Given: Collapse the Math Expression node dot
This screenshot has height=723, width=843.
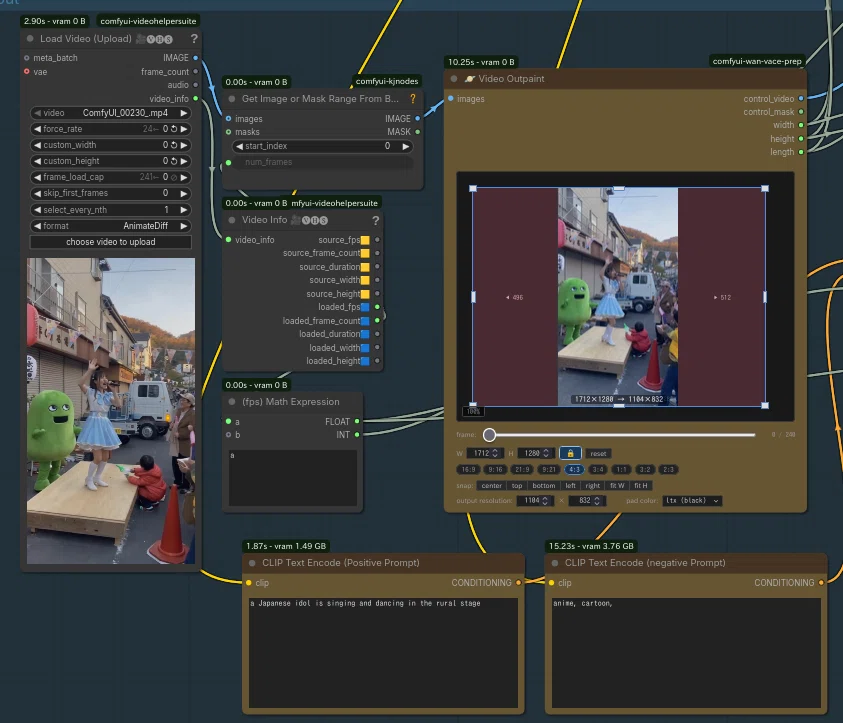Looking at the screenshot, I should point(232,402).
